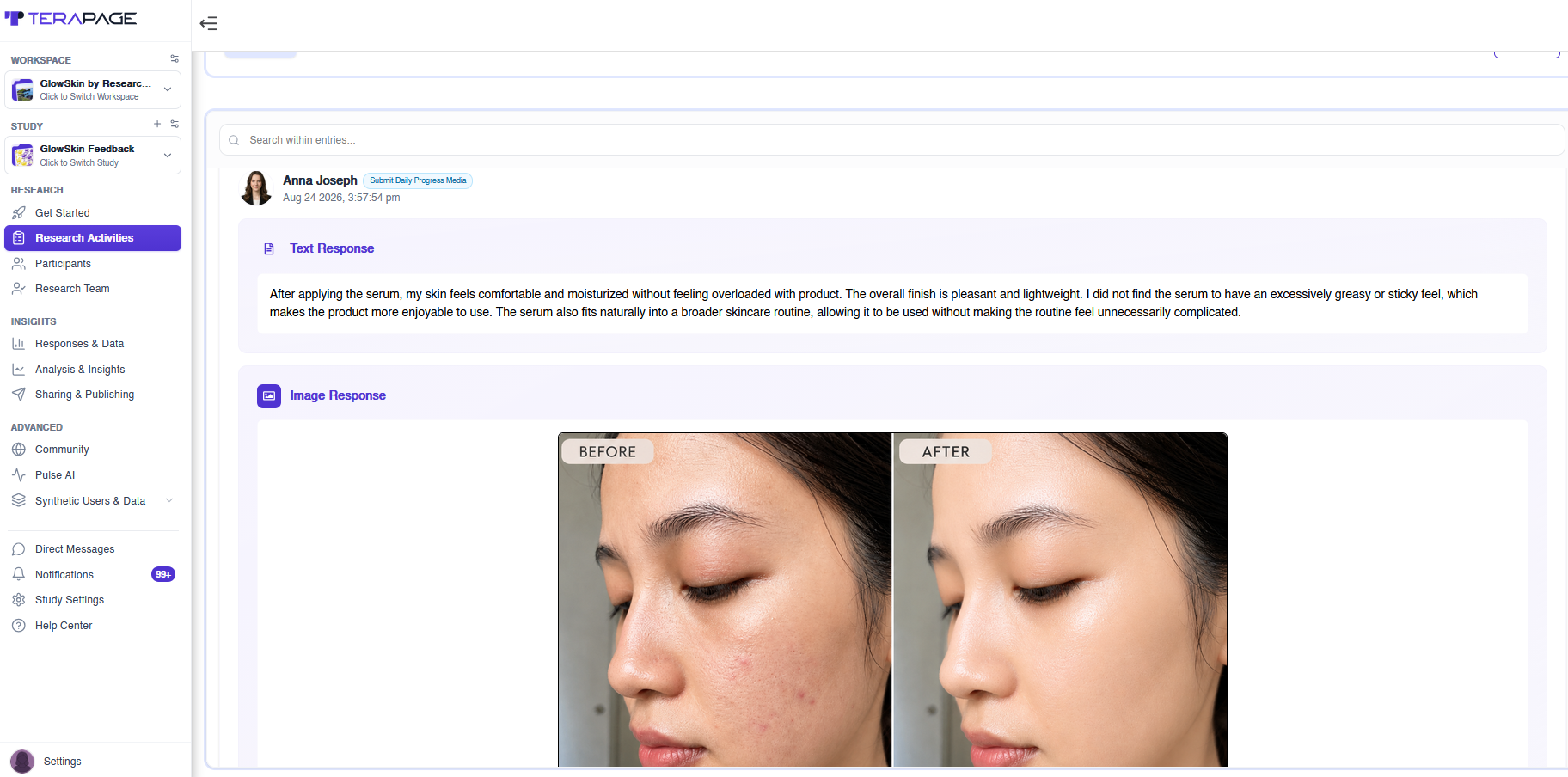Click the Research Team icon

point(19,289)
